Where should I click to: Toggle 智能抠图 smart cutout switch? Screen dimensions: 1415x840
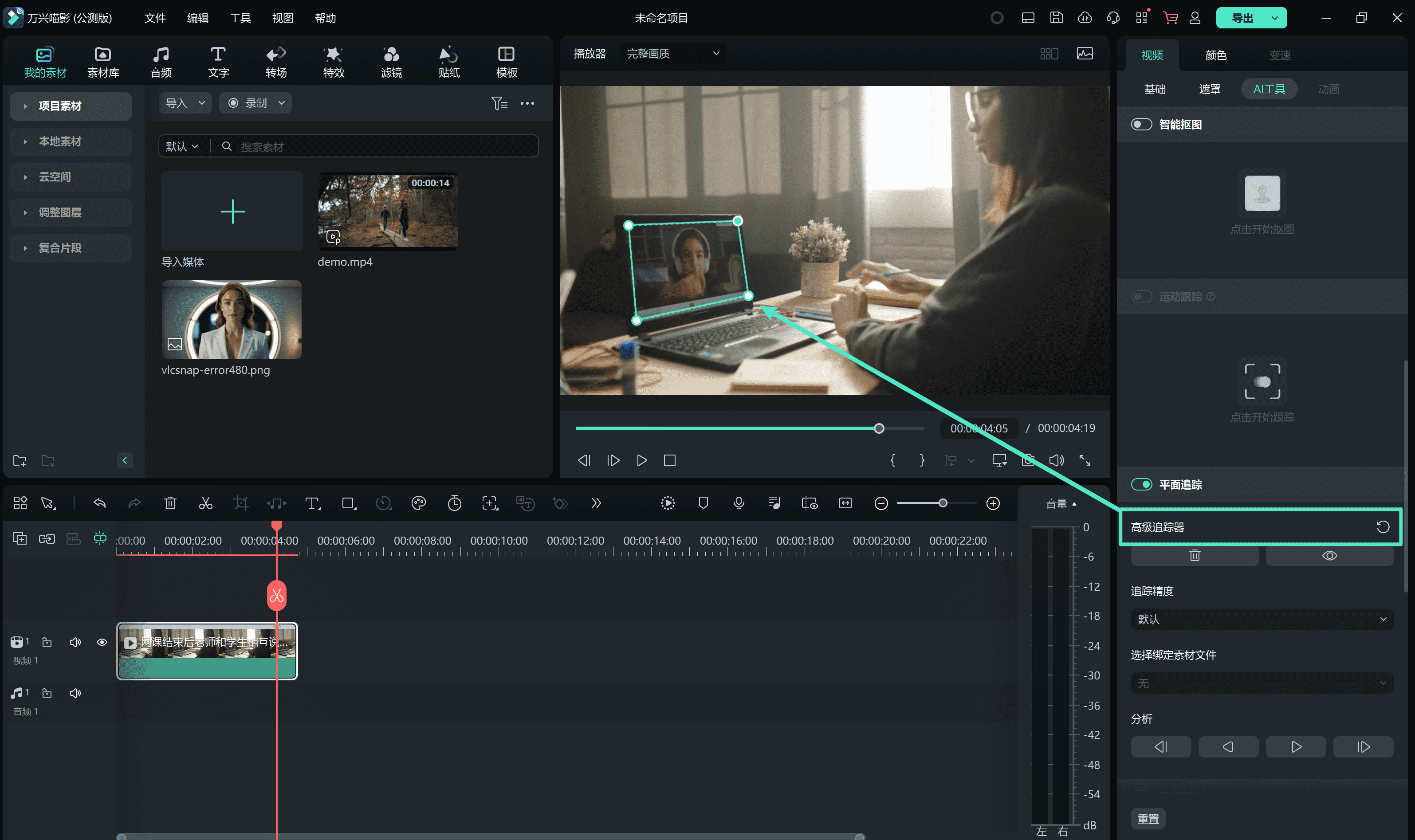pyautogui.click(x=1140, y=124)
